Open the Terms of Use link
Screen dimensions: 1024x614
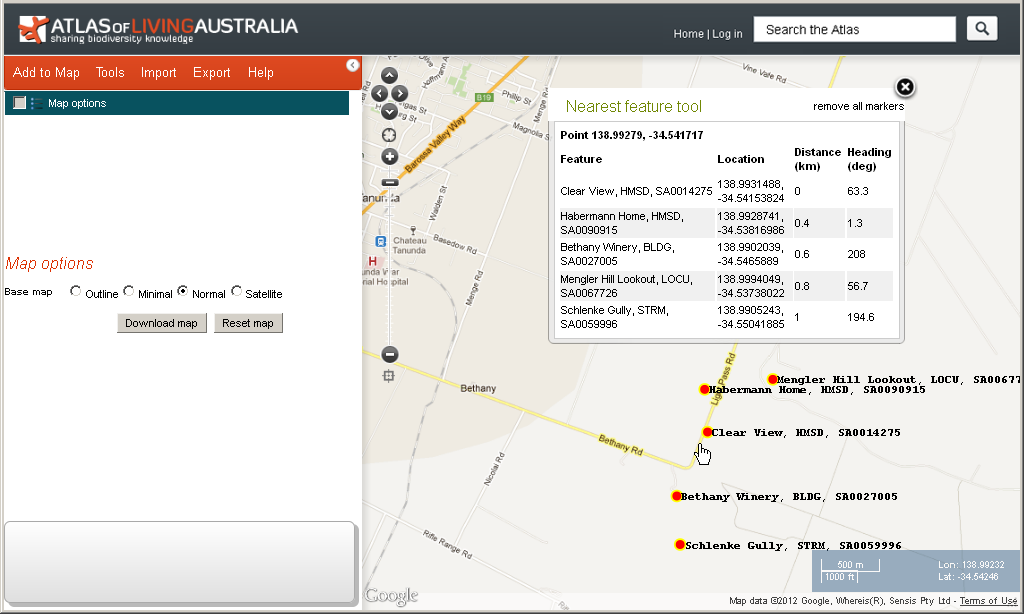[x=988, y=601]
